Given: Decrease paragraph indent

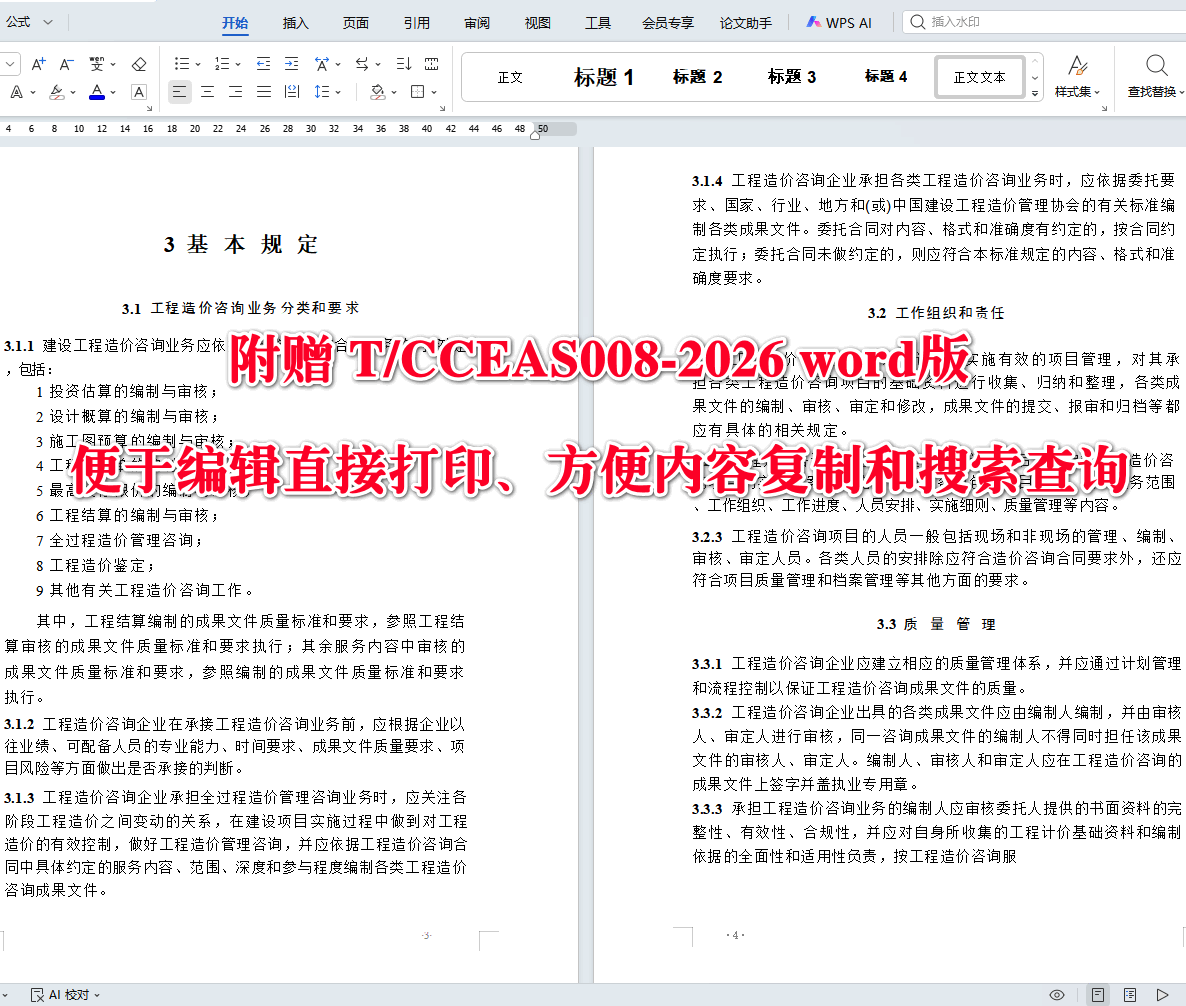Looking at the screenshot, I should click(262, 64).
